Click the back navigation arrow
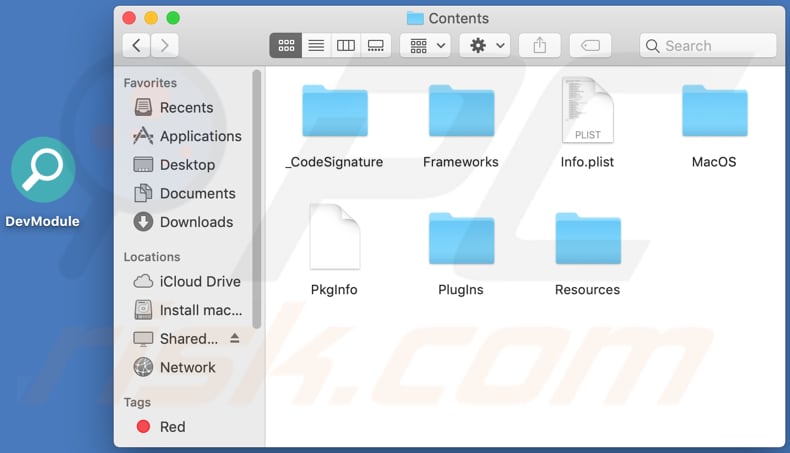790x453 pixels. click(137, 46)
